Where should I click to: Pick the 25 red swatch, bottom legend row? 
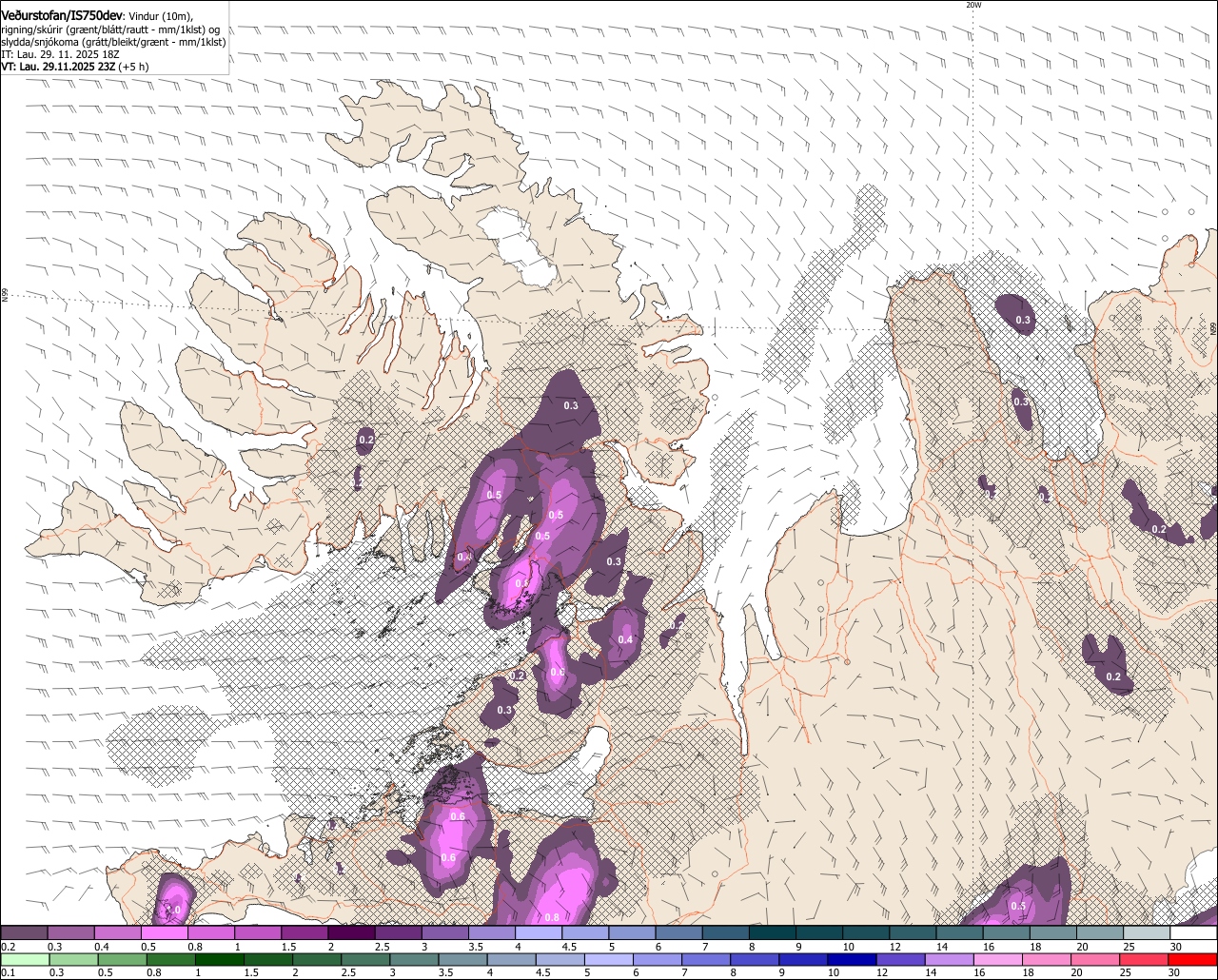(x=1146, y=960)
